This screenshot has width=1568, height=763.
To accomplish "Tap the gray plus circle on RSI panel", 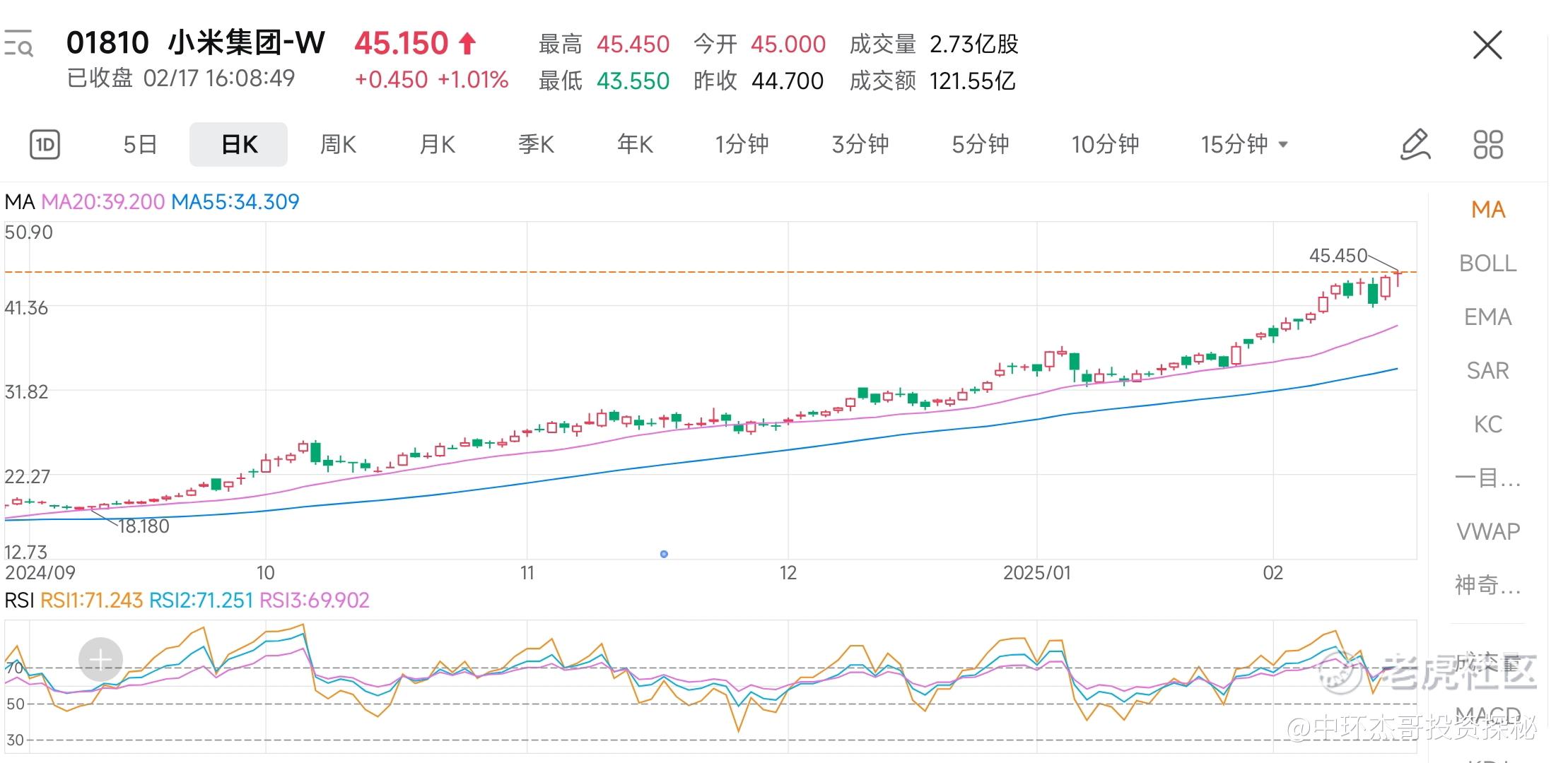I will (100, 661).
